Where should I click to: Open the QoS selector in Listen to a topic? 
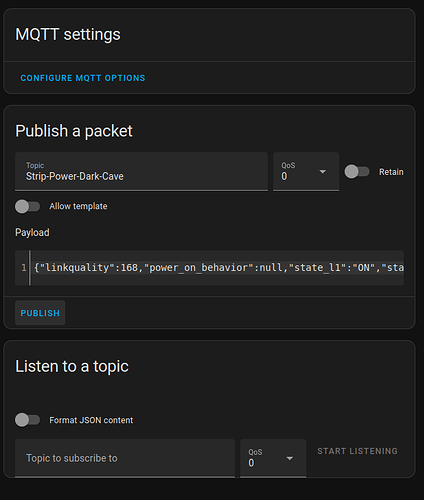[x=273, y=458]
